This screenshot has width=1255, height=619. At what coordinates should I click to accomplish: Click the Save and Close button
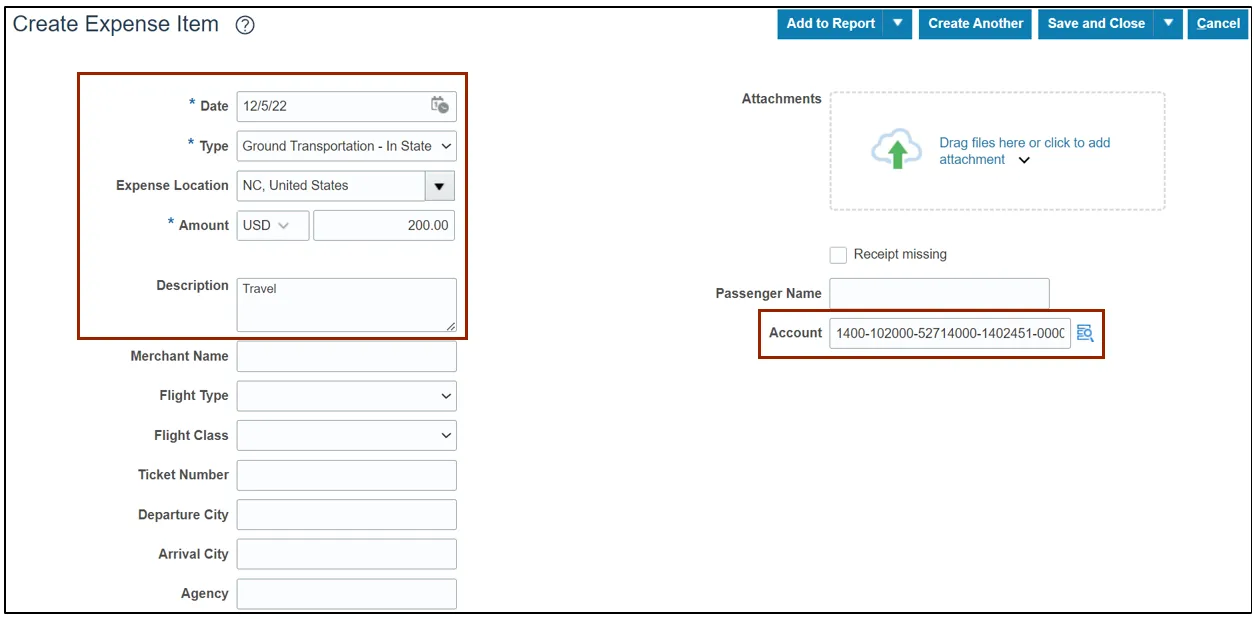click(x=1096, y=24)
